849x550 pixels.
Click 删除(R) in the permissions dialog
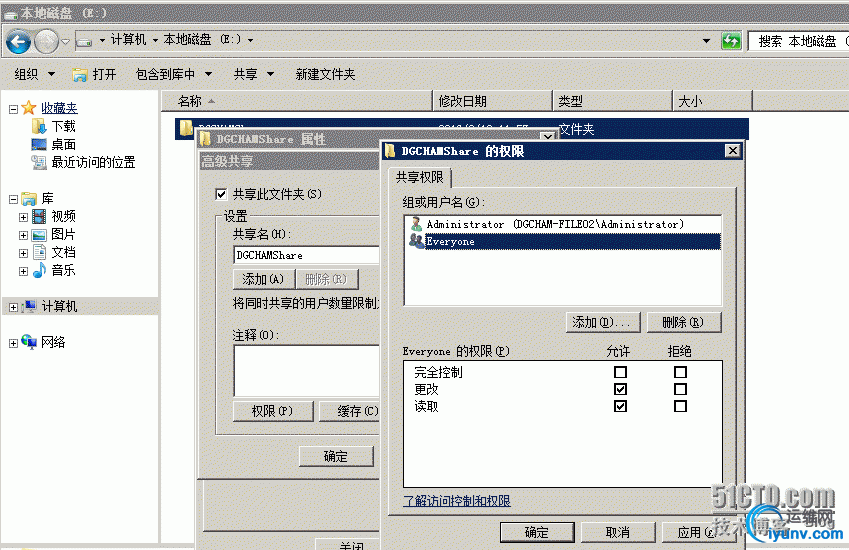(683, 323)
